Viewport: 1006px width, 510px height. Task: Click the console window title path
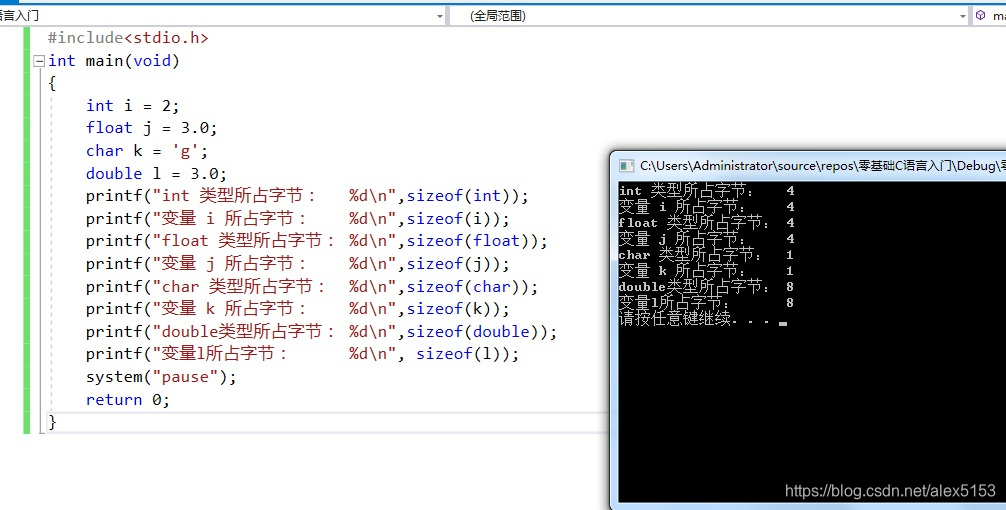pyautogui.click(x=823, y=166)
